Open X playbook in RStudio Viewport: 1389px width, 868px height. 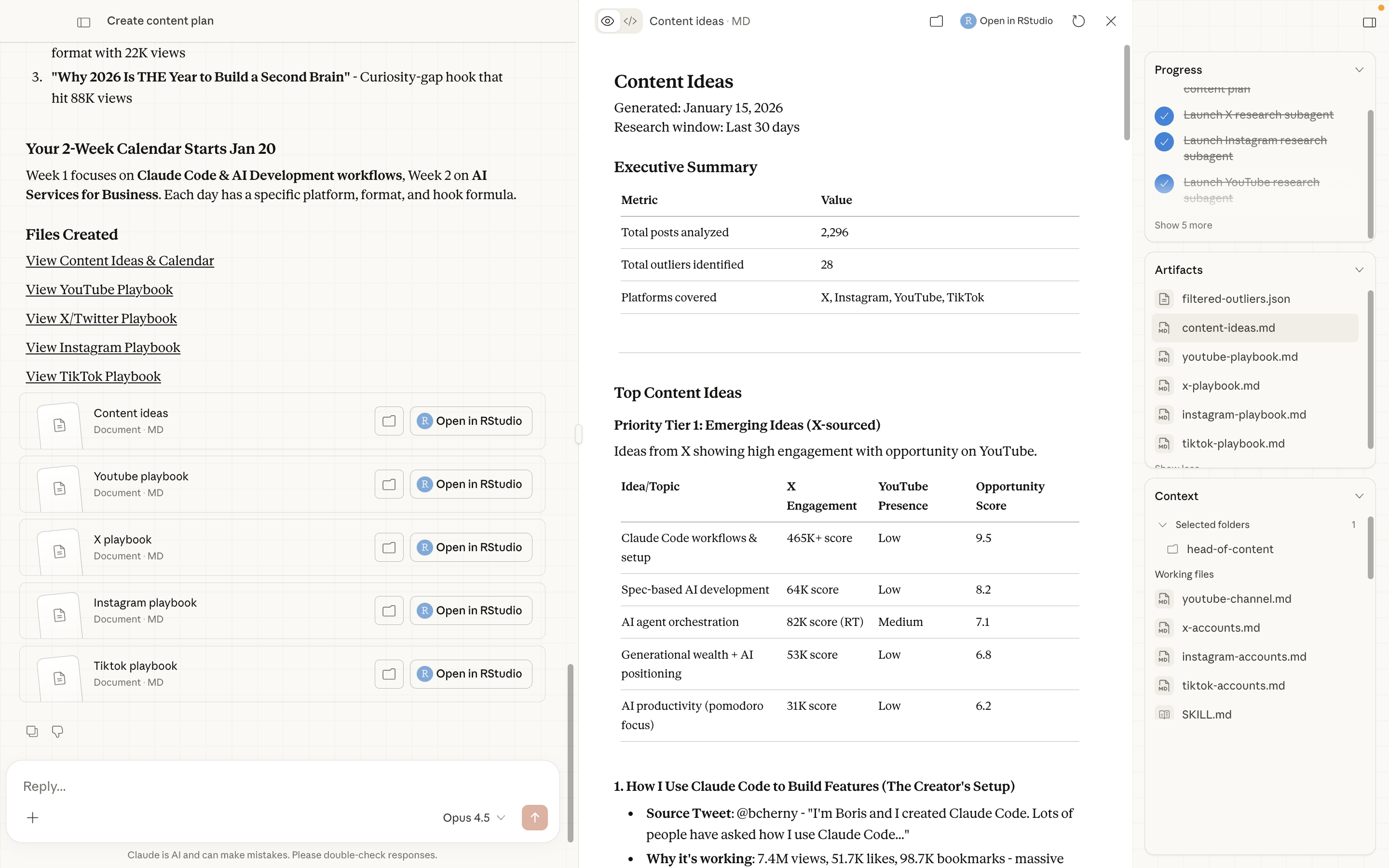pyautogui.click(x=471, y=547)
